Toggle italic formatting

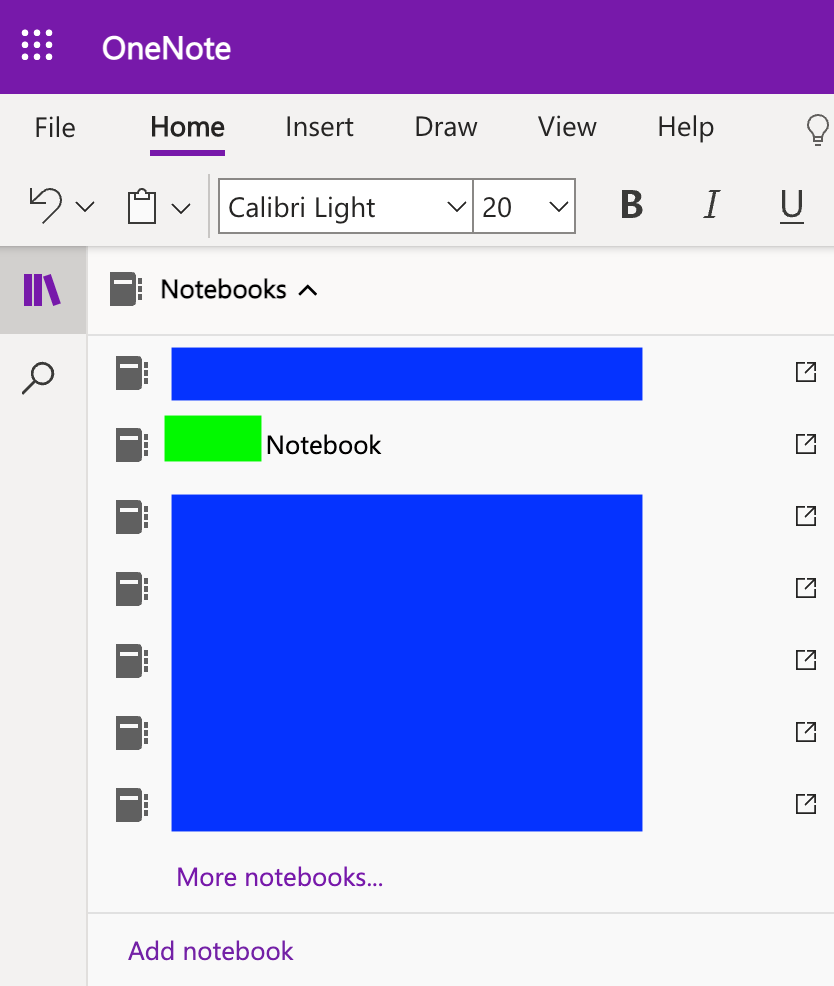(711, 205)
